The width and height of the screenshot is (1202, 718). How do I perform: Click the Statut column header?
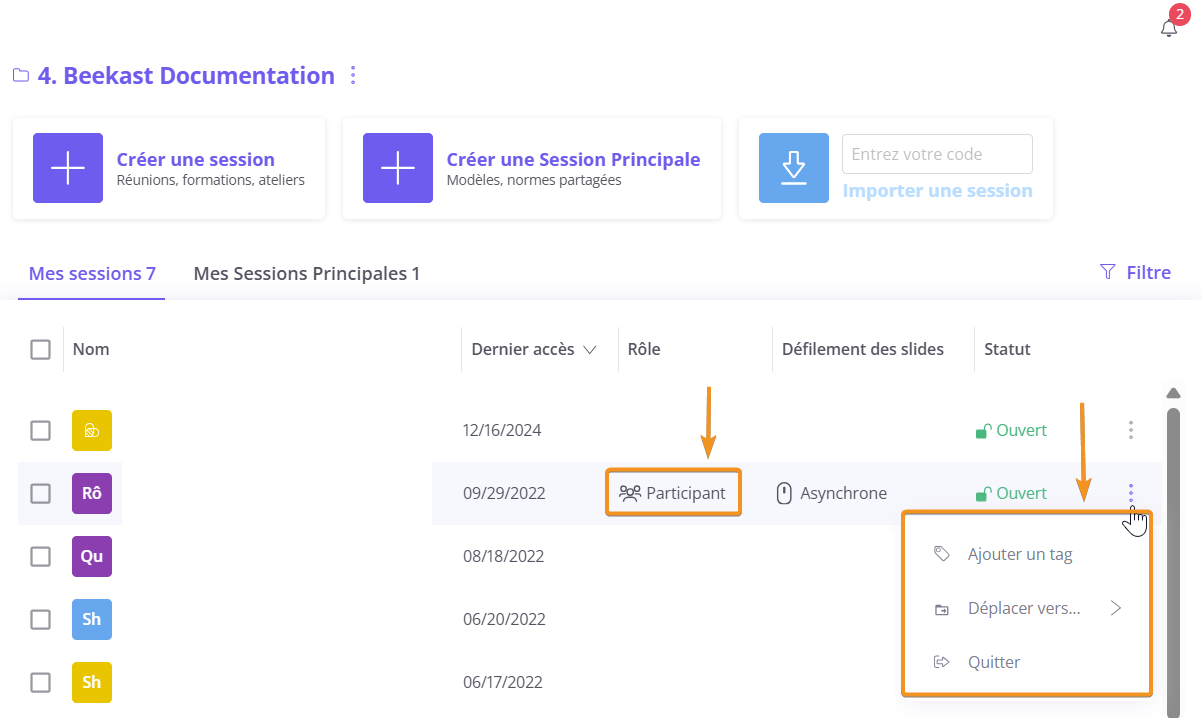tap(1007, 349)
